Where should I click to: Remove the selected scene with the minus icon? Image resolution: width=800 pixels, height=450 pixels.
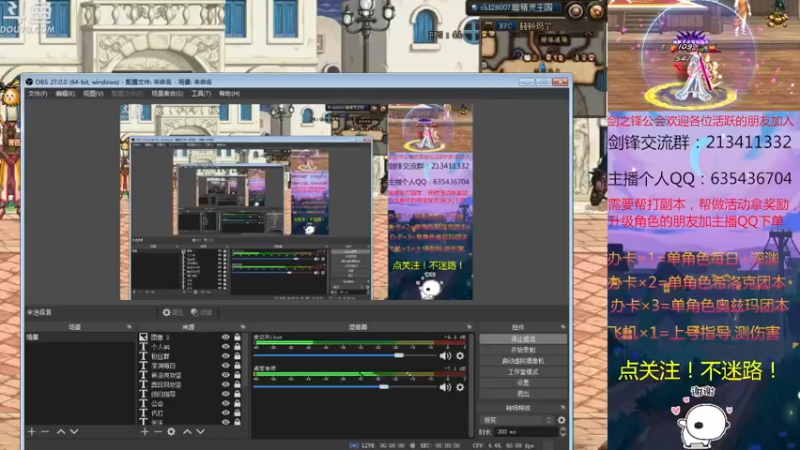click(x=45, y=432)
